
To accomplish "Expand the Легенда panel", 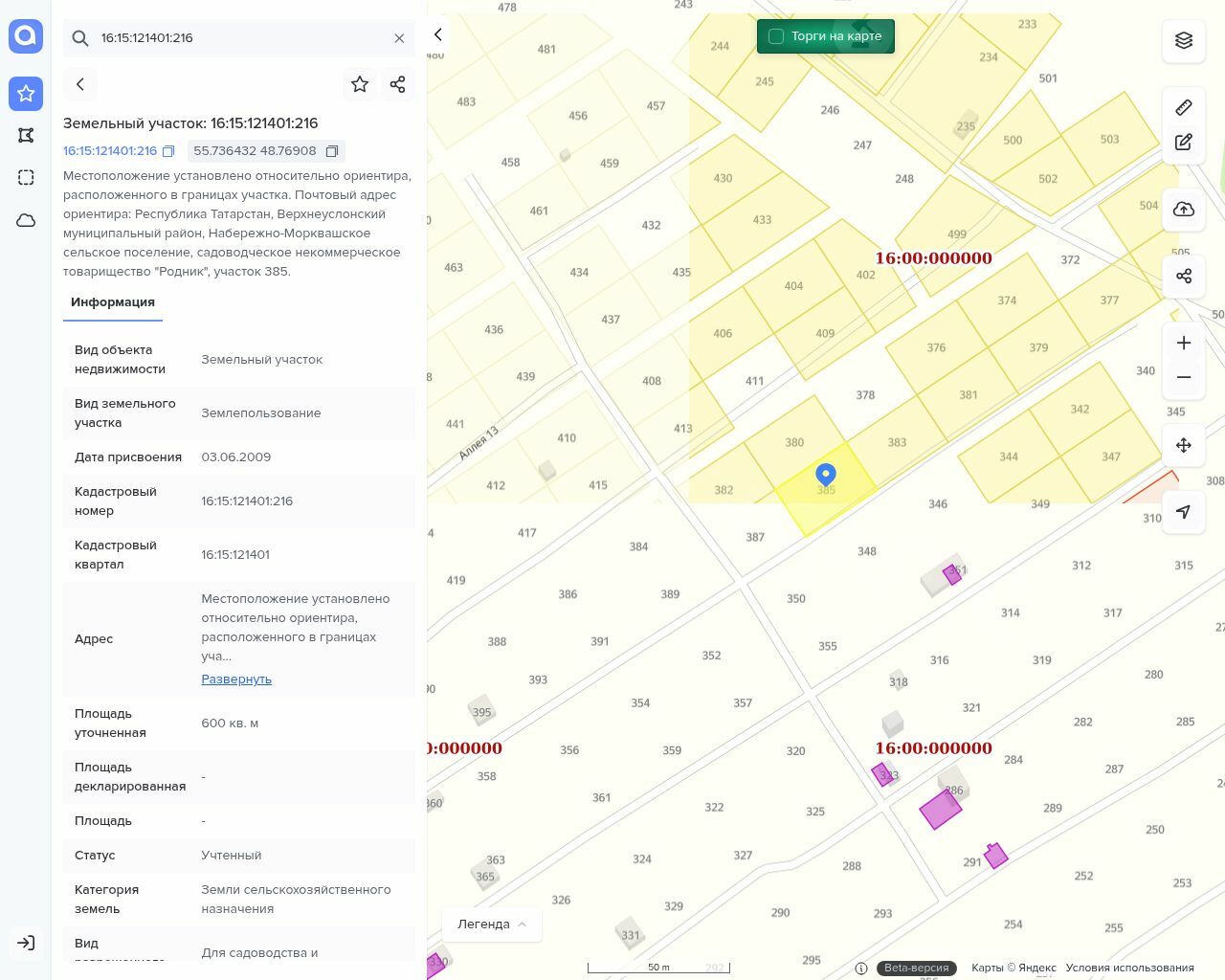I will click(x=492, y=924).
